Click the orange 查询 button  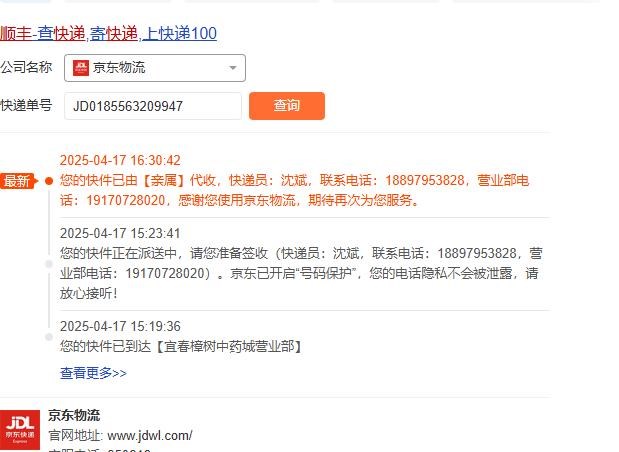tap(287, 106)
